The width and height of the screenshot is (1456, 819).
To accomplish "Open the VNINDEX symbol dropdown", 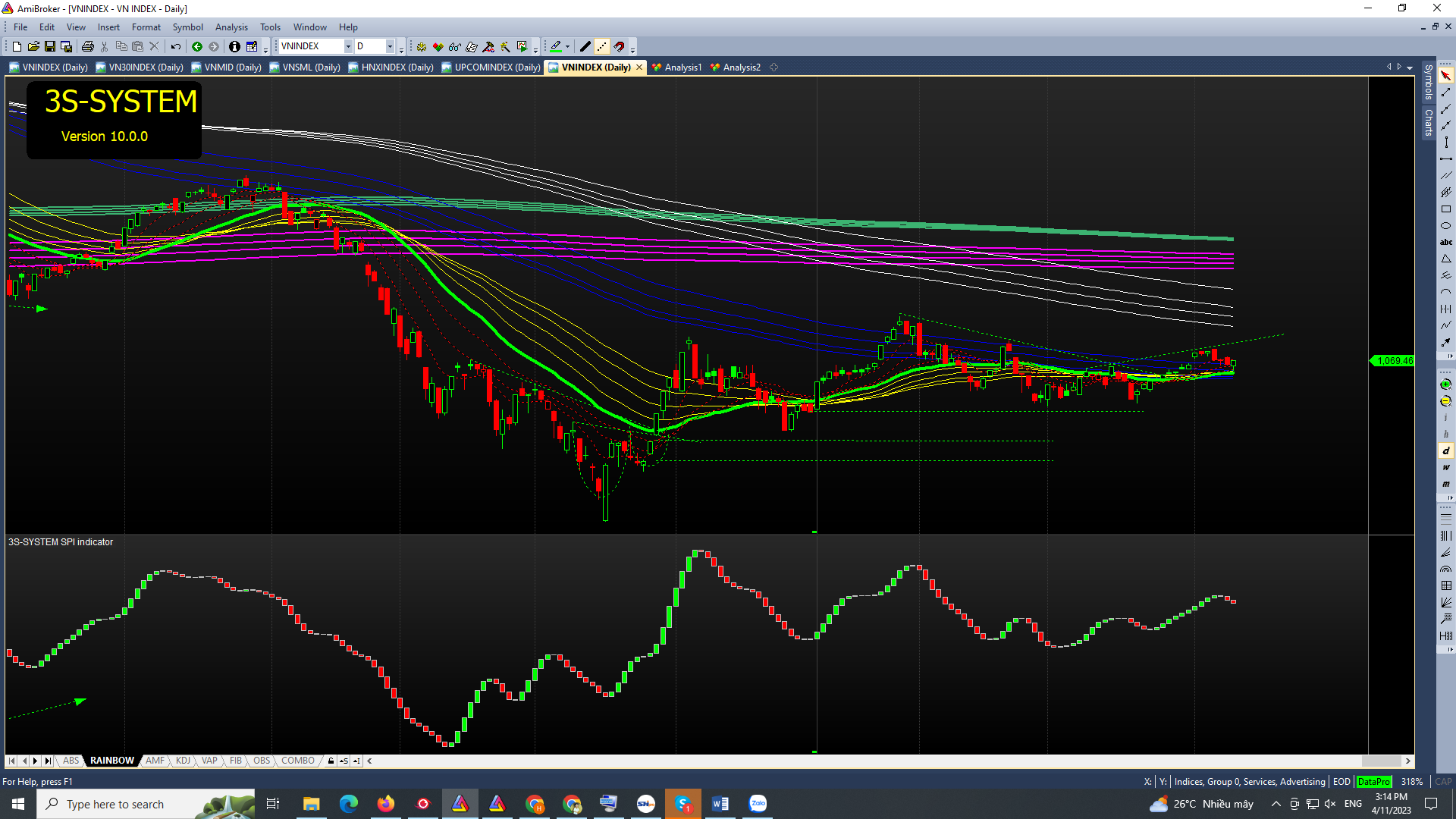I will point(348,47).
